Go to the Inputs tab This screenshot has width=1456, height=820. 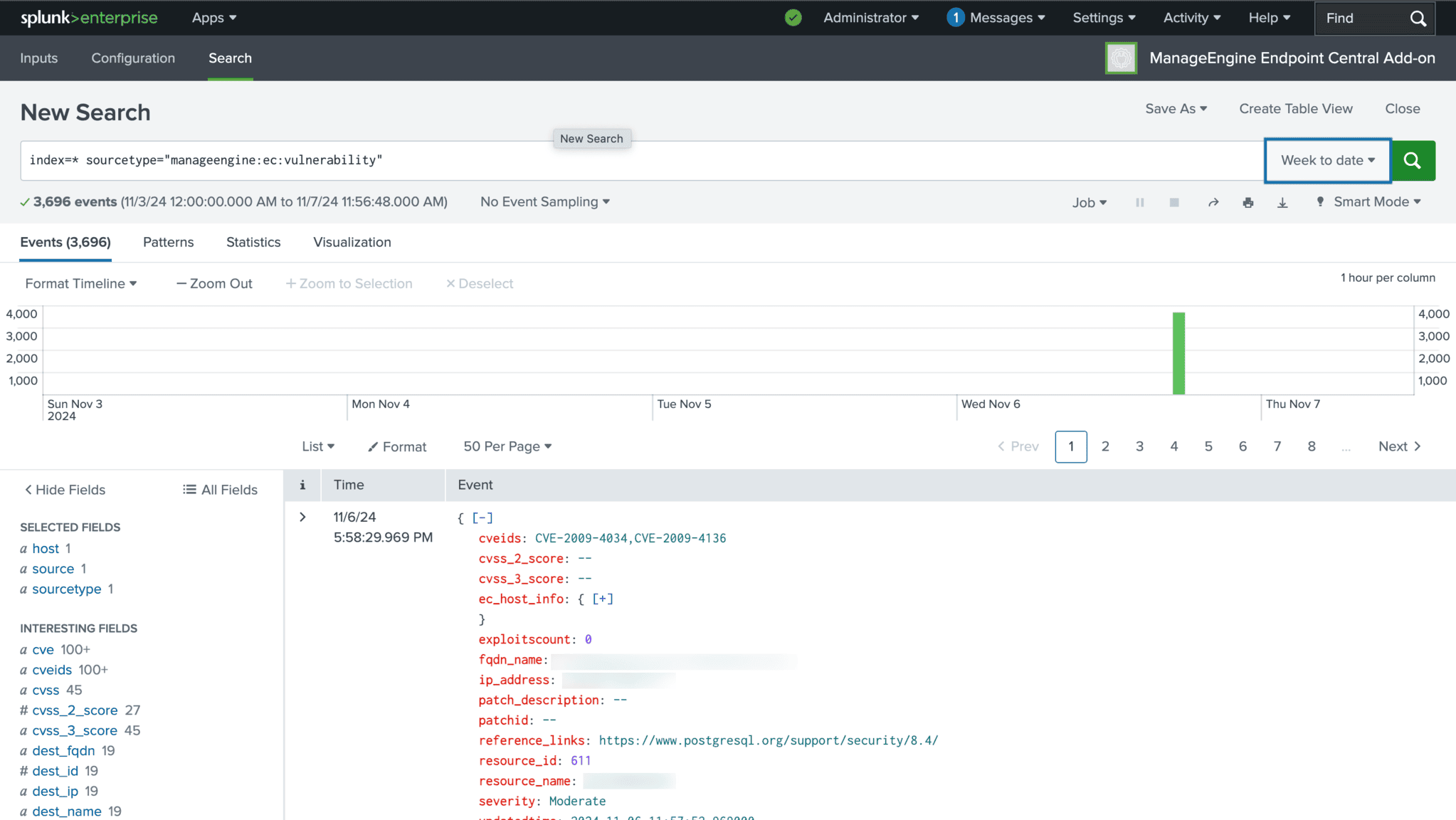[x=38, y=58]
